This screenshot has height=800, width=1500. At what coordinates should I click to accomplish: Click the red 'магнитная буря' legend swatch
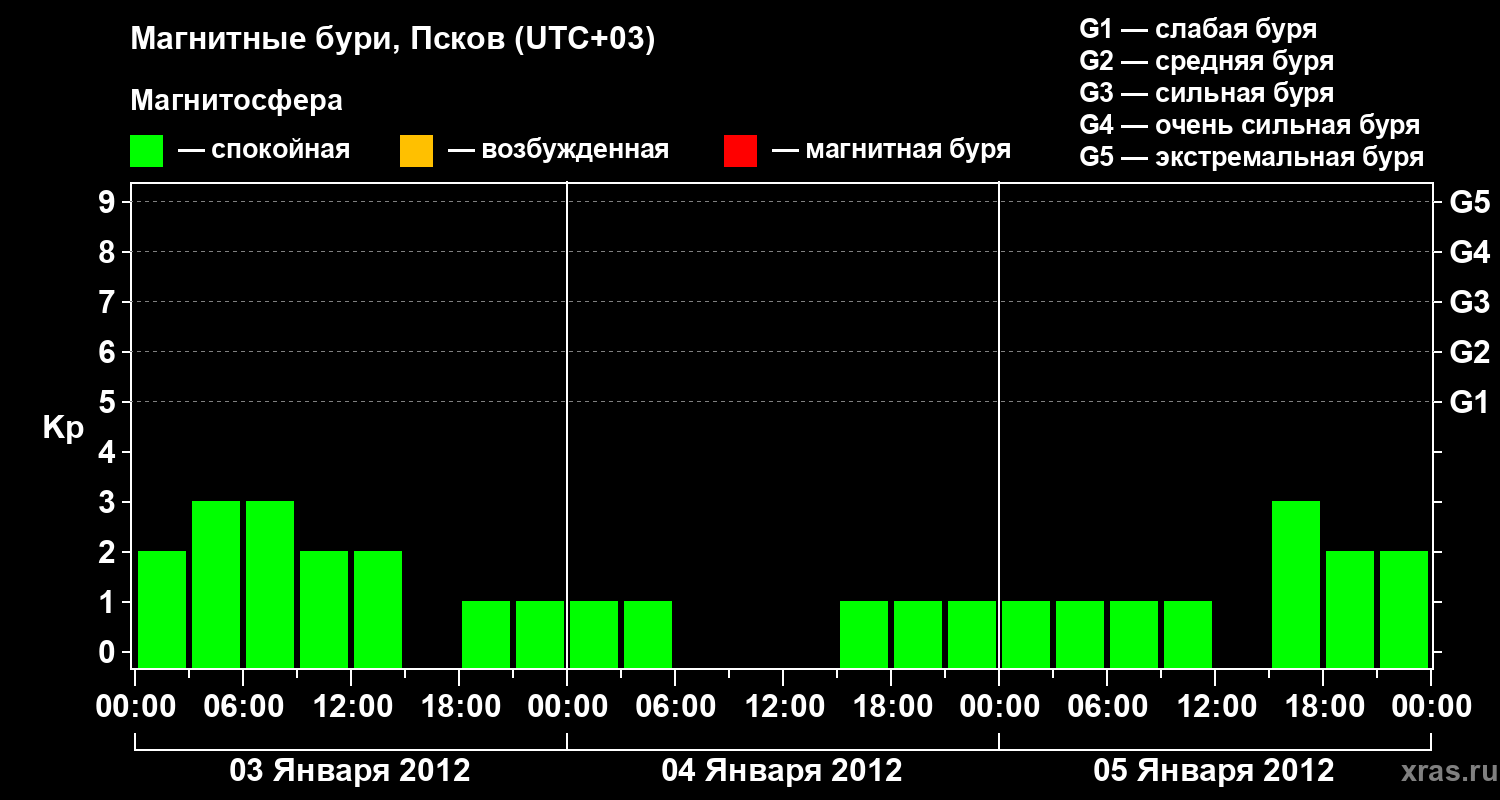coord(740,151)
